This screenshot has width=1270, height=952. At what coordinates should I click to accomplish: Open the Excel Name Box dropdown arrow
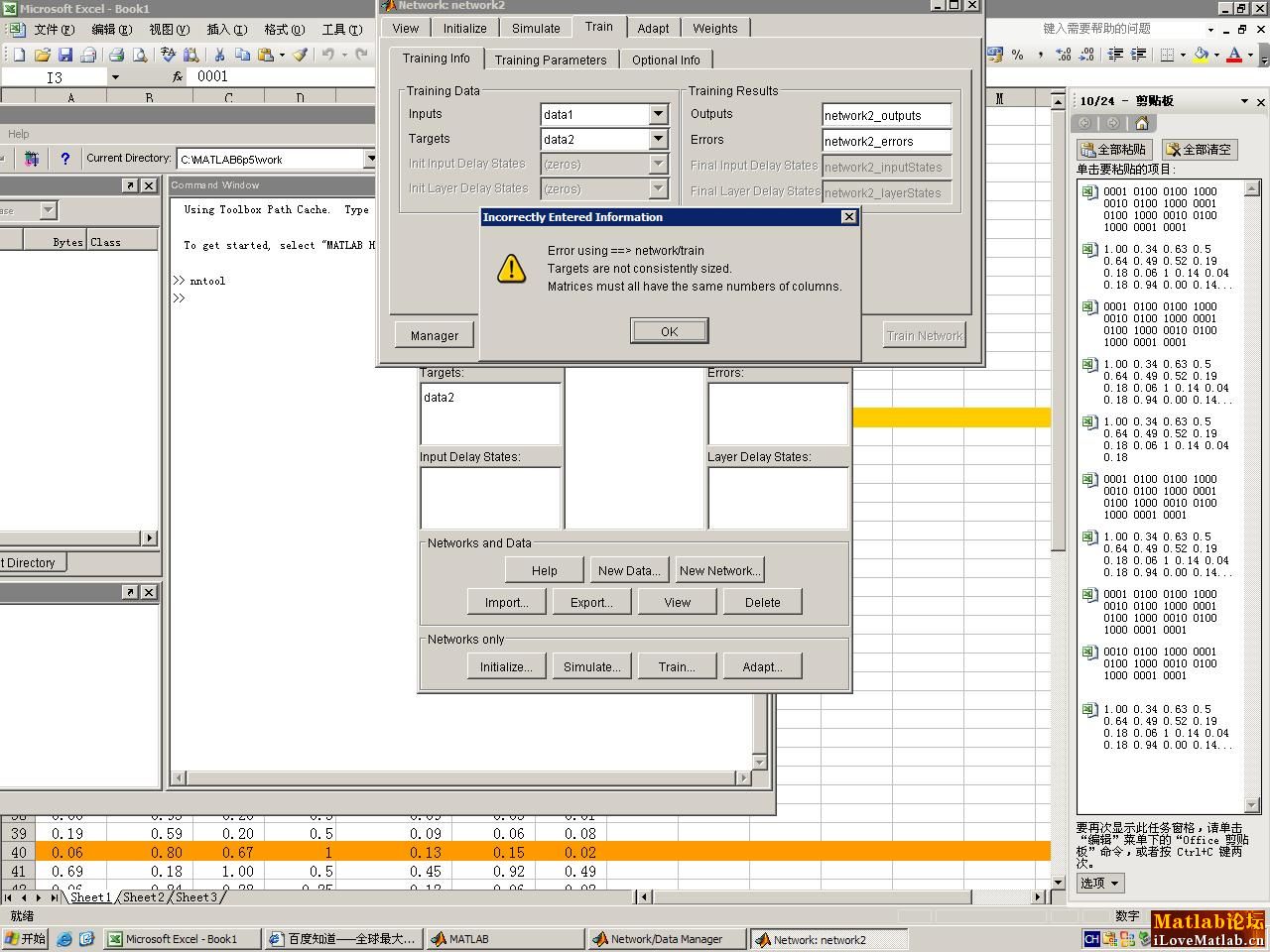tap(115, 76)
